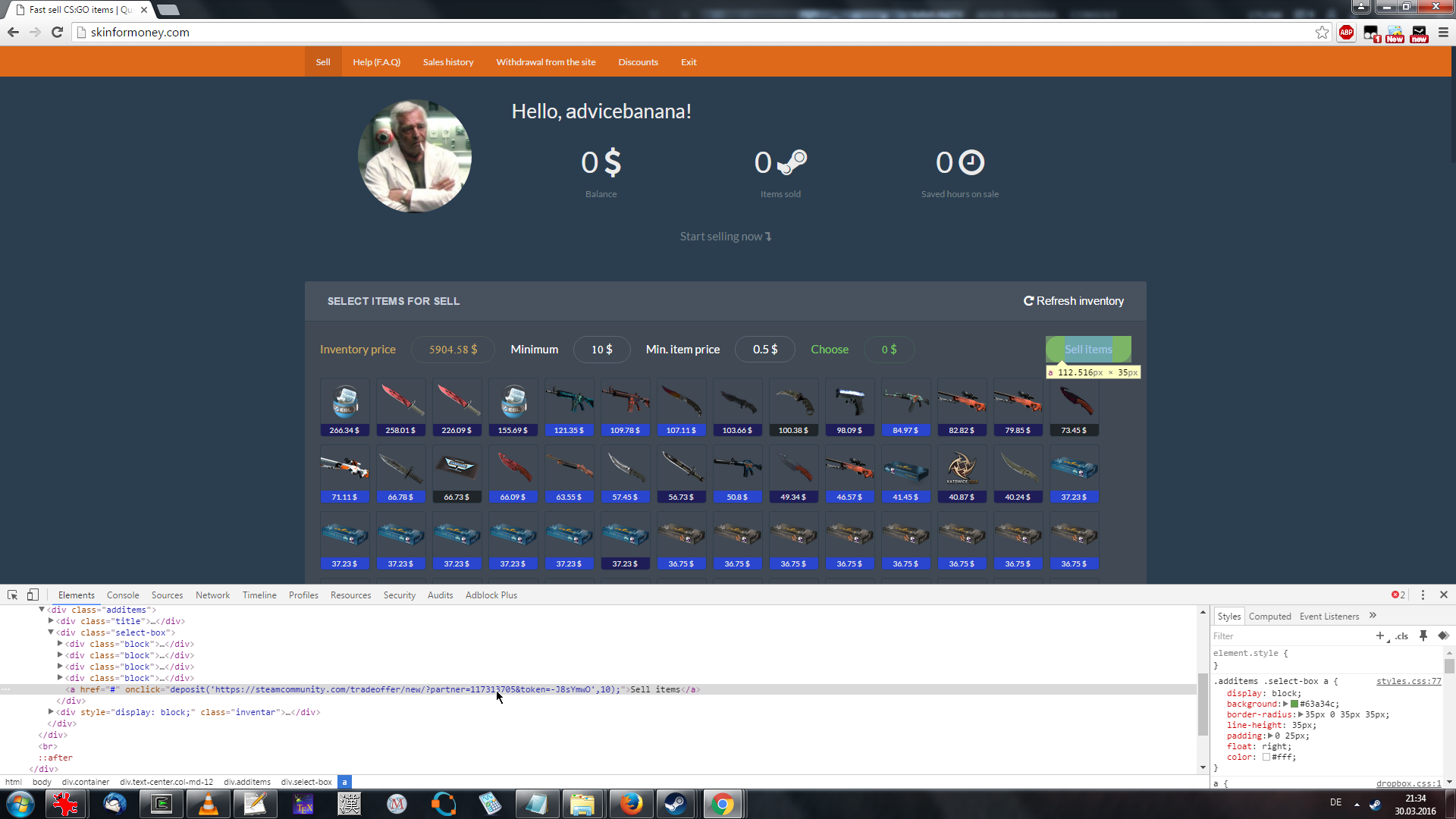Open the Sales history menu item
This screenshot has width=1456, height=819.
[447, 62]
